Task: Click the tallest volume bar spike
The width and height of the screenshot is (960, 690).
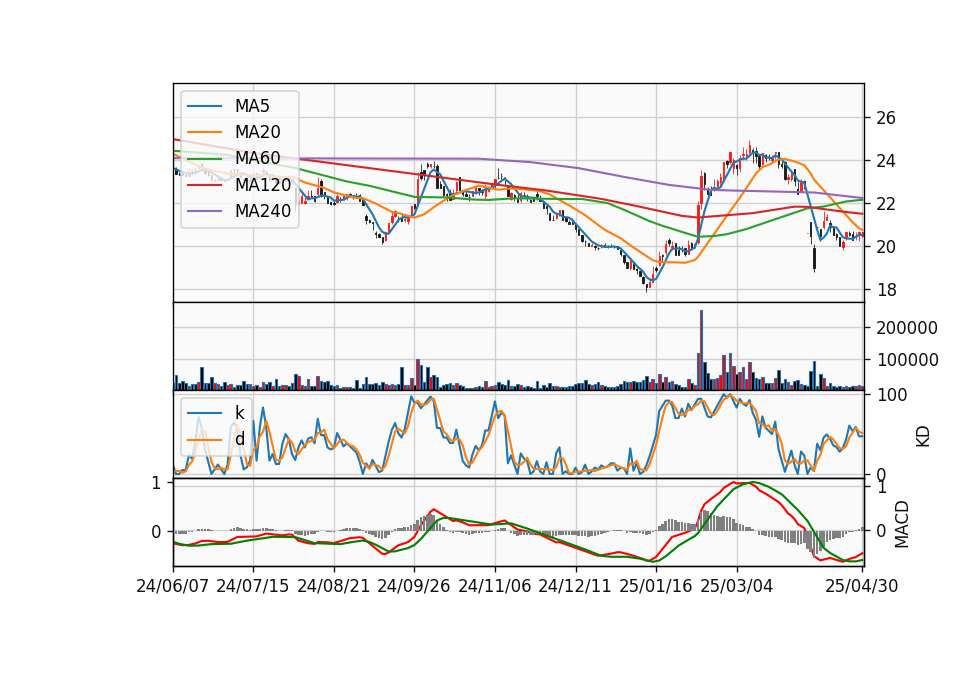Action: point(702,350)
